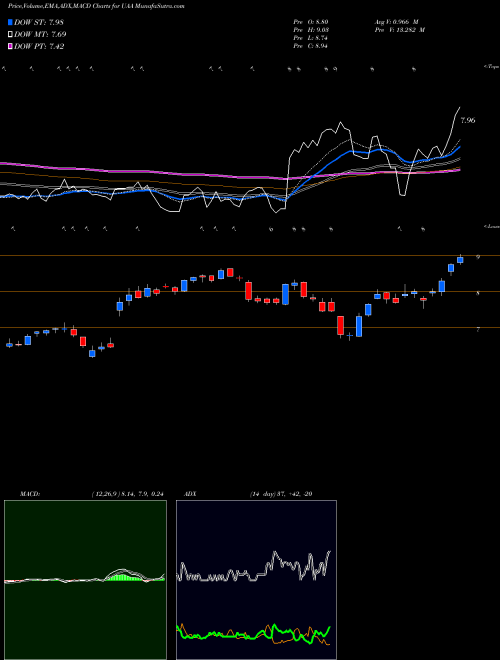
Task: Click the last blue candlestick near price 9
Action: tap(460, 260)
